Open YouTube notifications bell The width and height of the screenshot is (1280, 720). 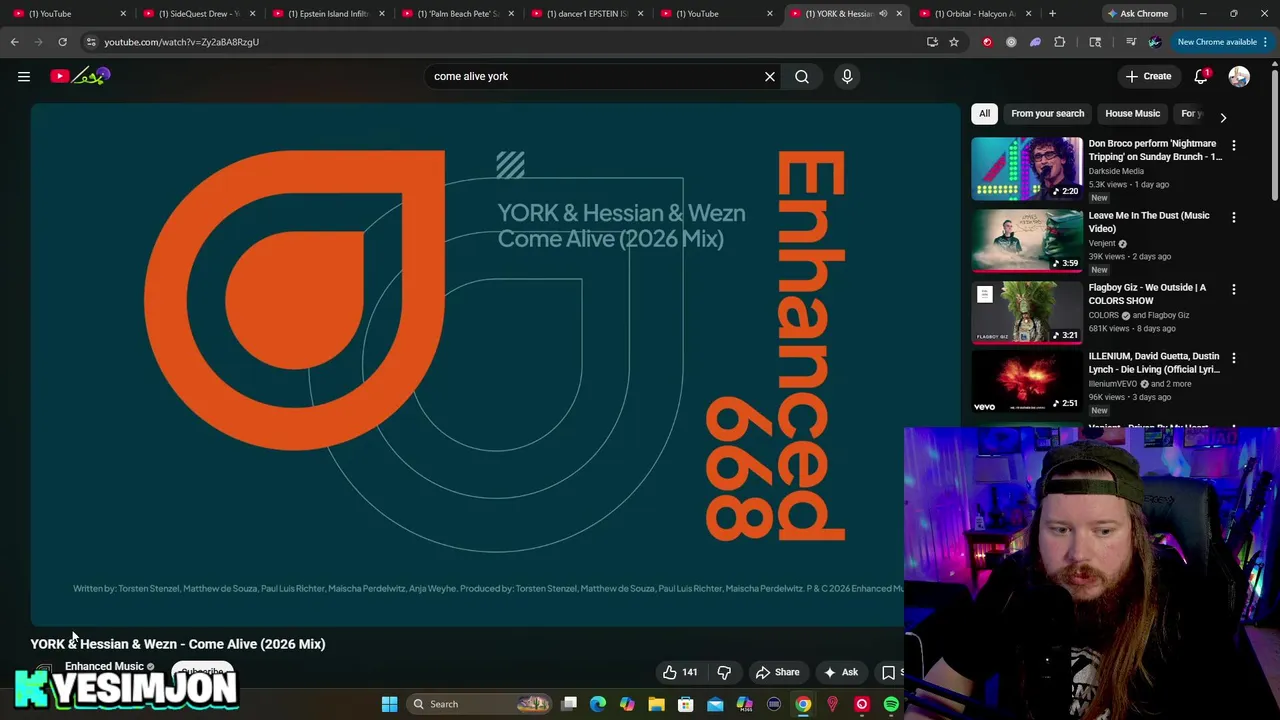point(1201,76)
